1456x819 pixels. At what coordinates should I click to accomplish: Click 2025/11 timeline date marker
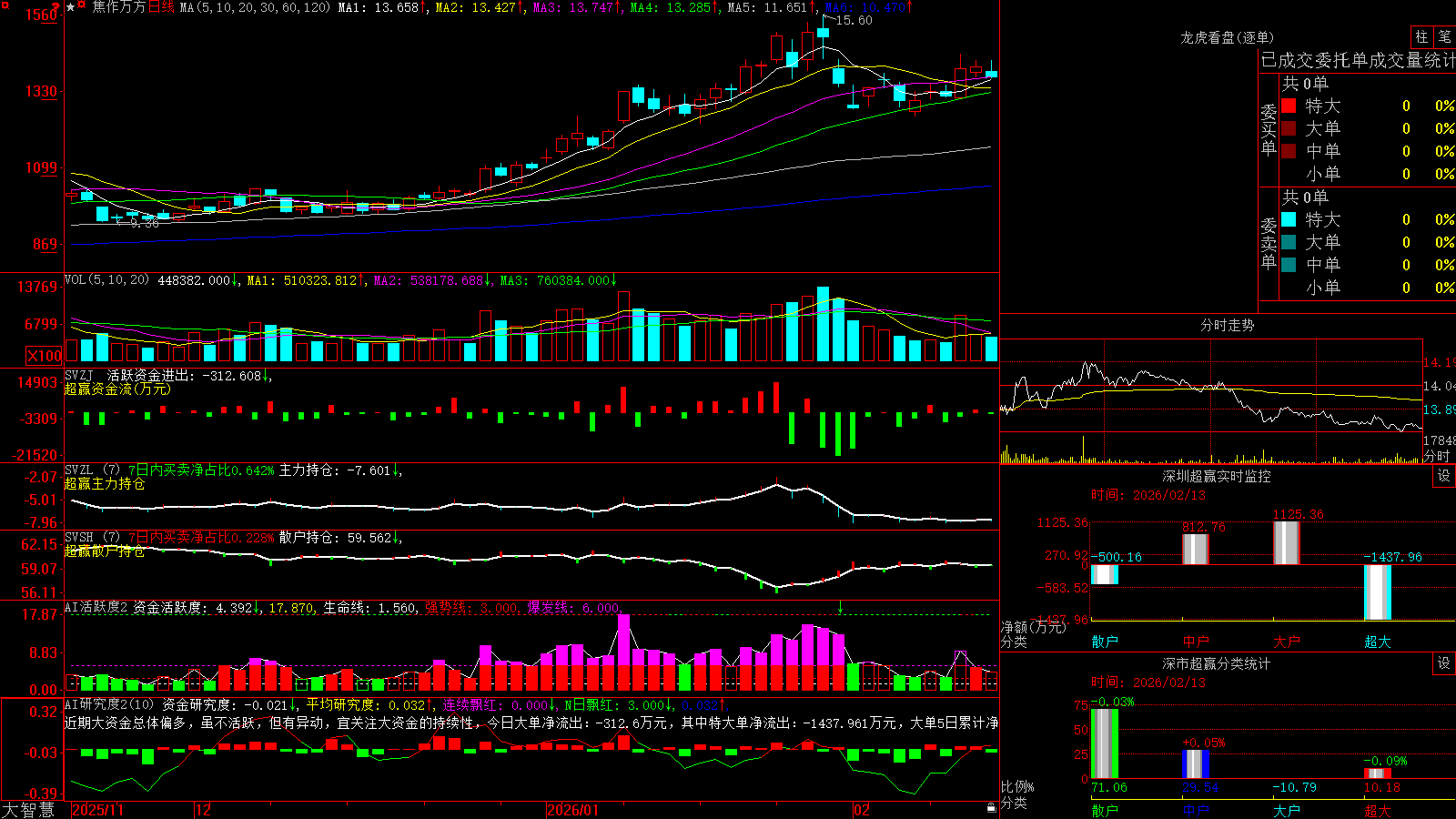point(97,810)
